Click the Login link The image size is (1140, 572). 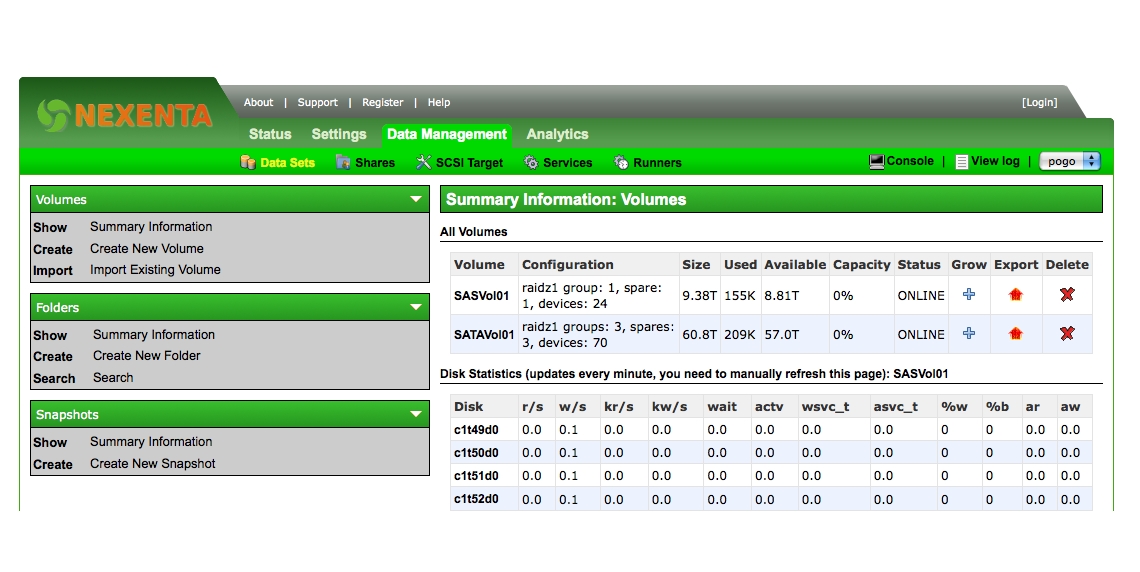point(1039,102)
